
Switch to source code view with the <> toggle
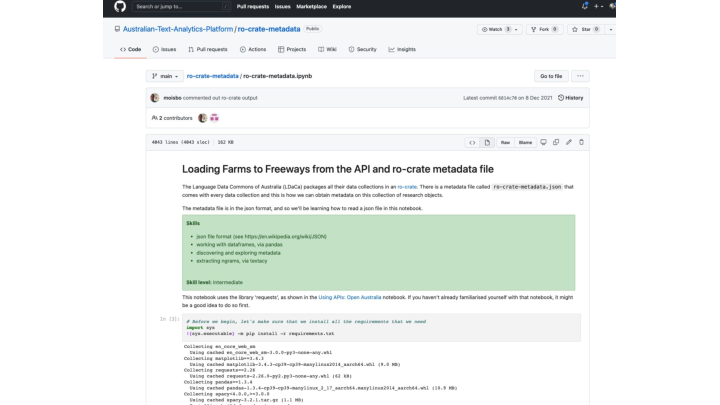(x=472, y=143)
